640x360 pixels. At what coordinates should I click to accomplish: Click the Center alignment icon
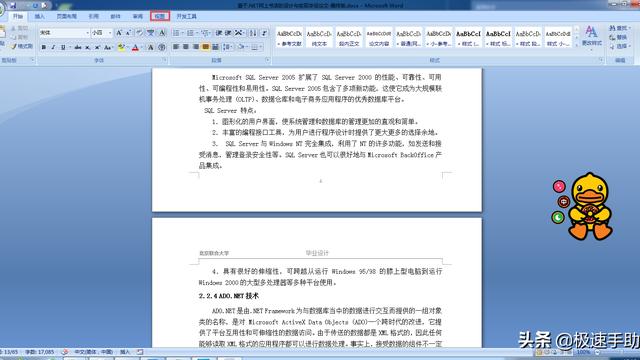pos(186,47)
